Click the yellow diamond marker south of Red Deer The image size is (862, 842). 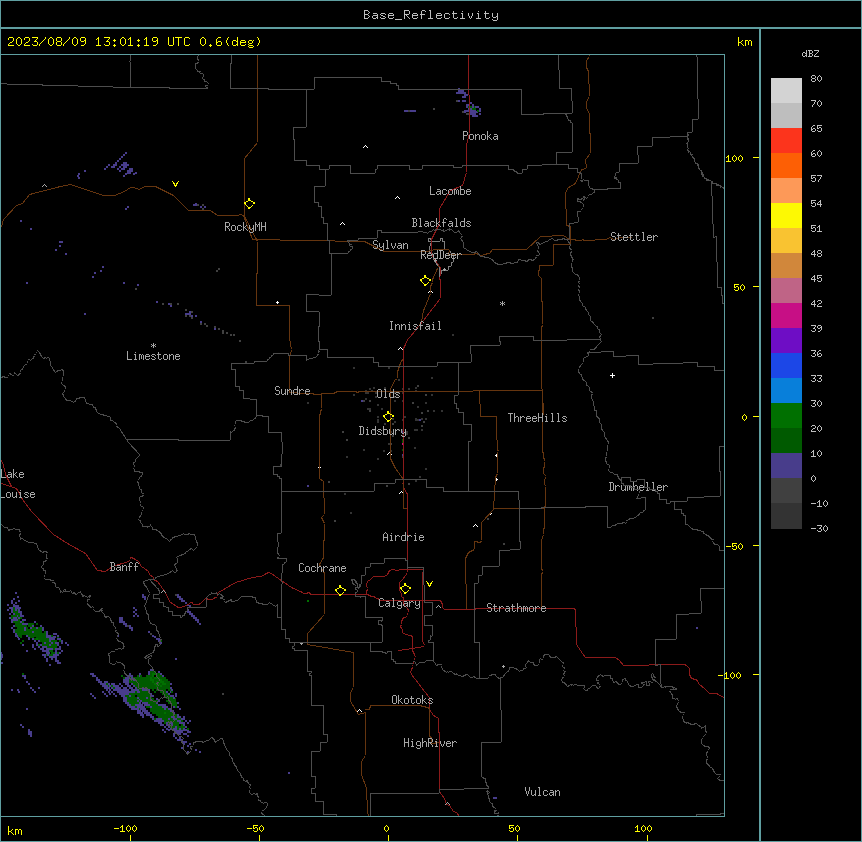[x=425, y=281]
